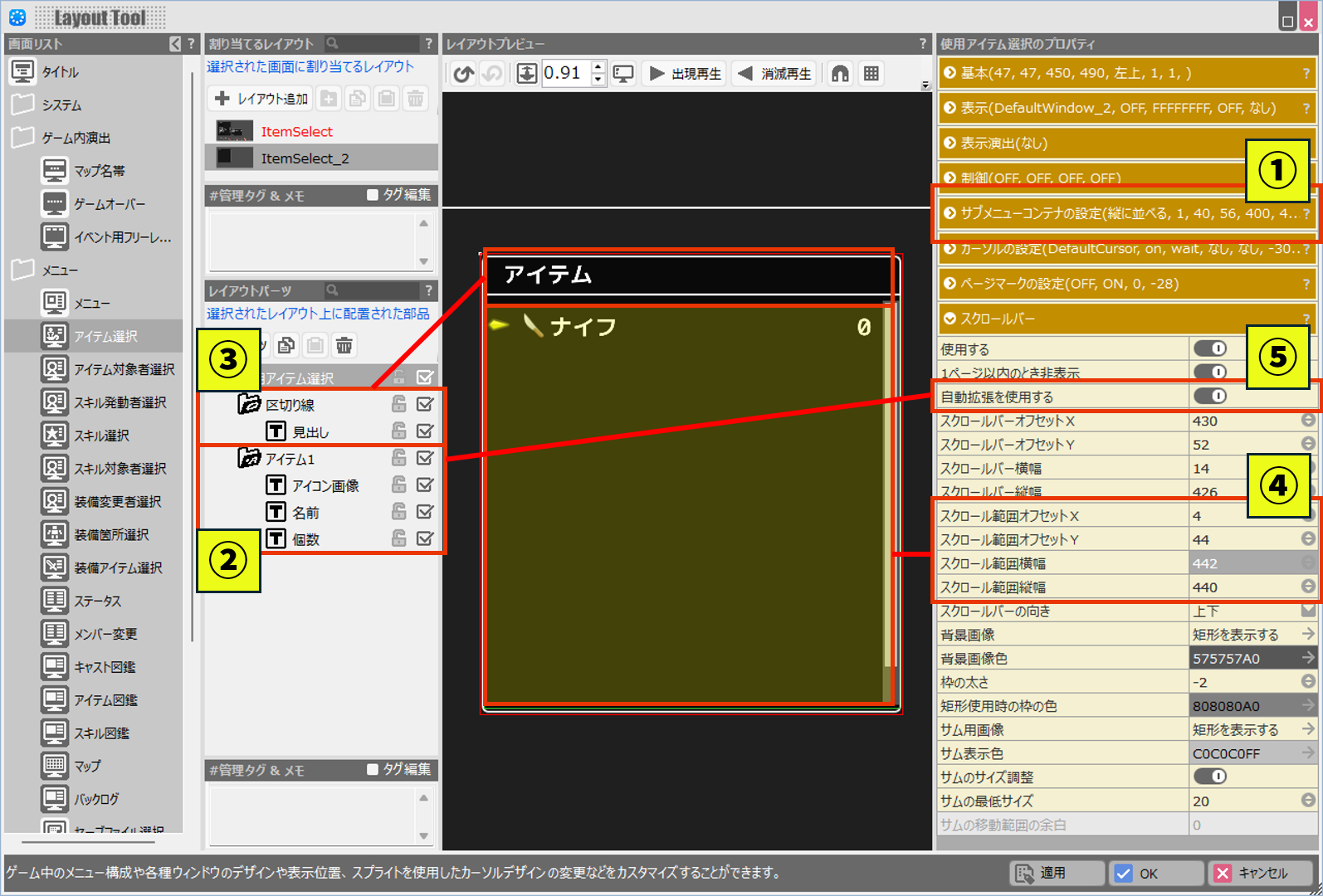Click the 背景画像色 color value 575757A0

[1243, 659]
